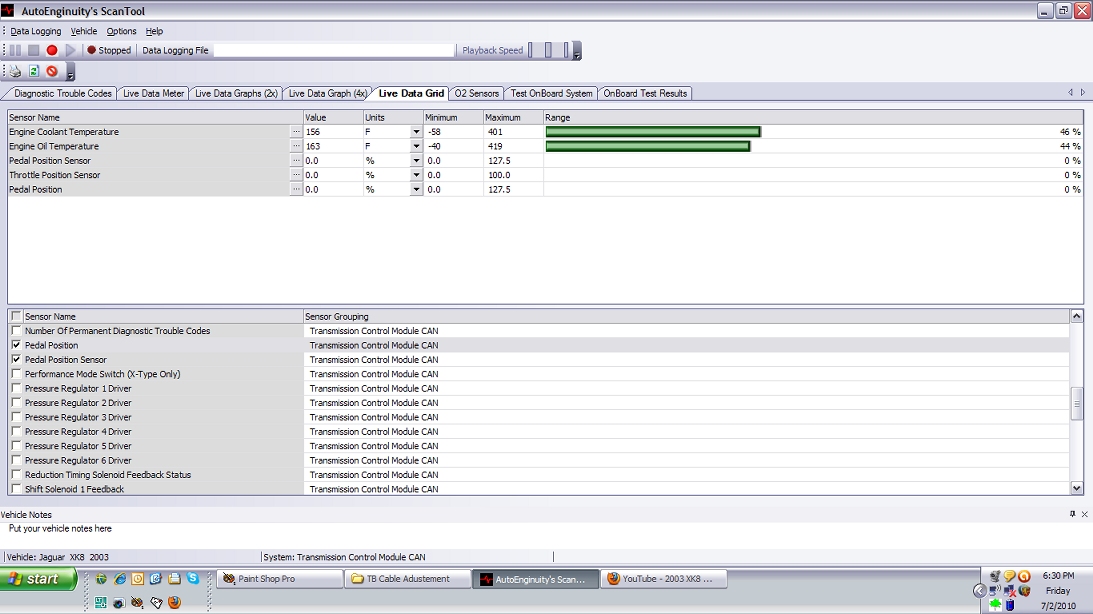Image resolution: width=1093 pixels, height=614 pixels.
Task: Check Performance Mode Switch (X-Type Only)
Action: [x=16, y=374]
